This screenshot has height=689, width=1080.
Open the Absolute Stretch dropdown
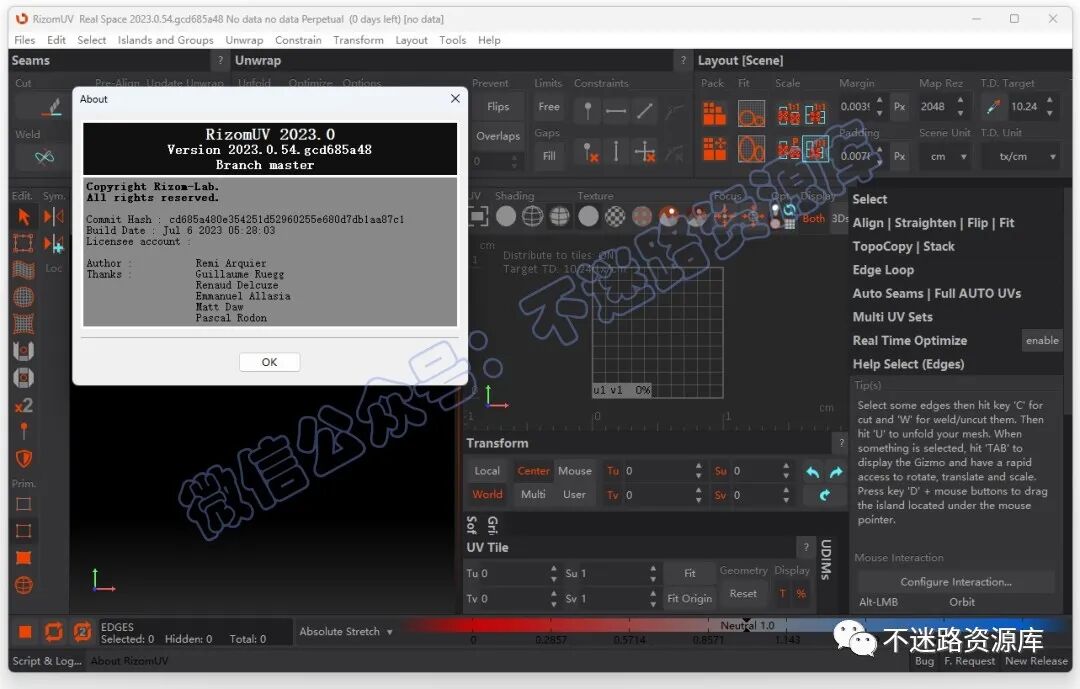(346, 632)
